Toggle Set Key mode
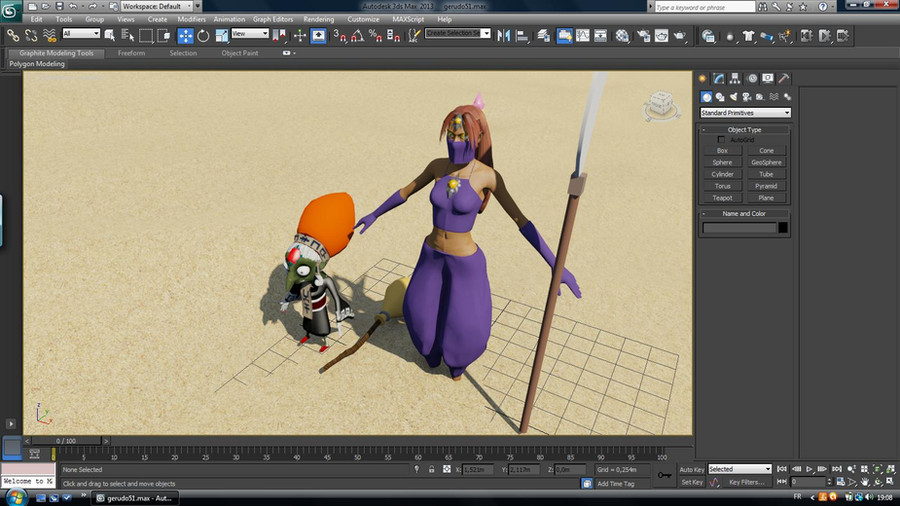The width and height of the screenshot is (900, 506). 692,482
